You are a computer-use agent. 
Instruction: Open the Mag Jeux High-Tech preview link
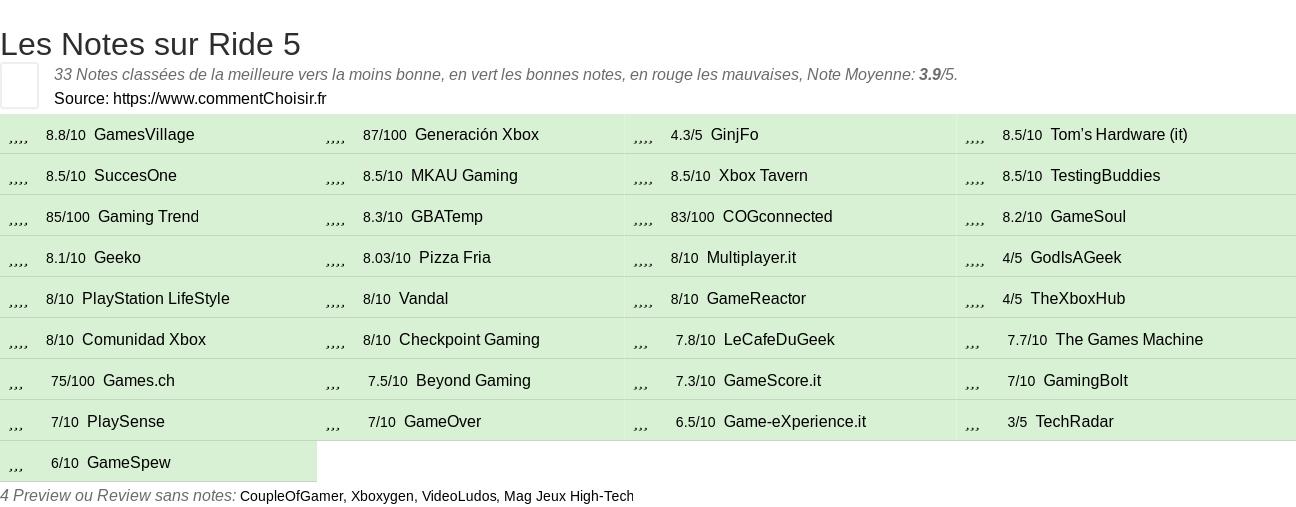pyautogui.click(x=569, y=496)
